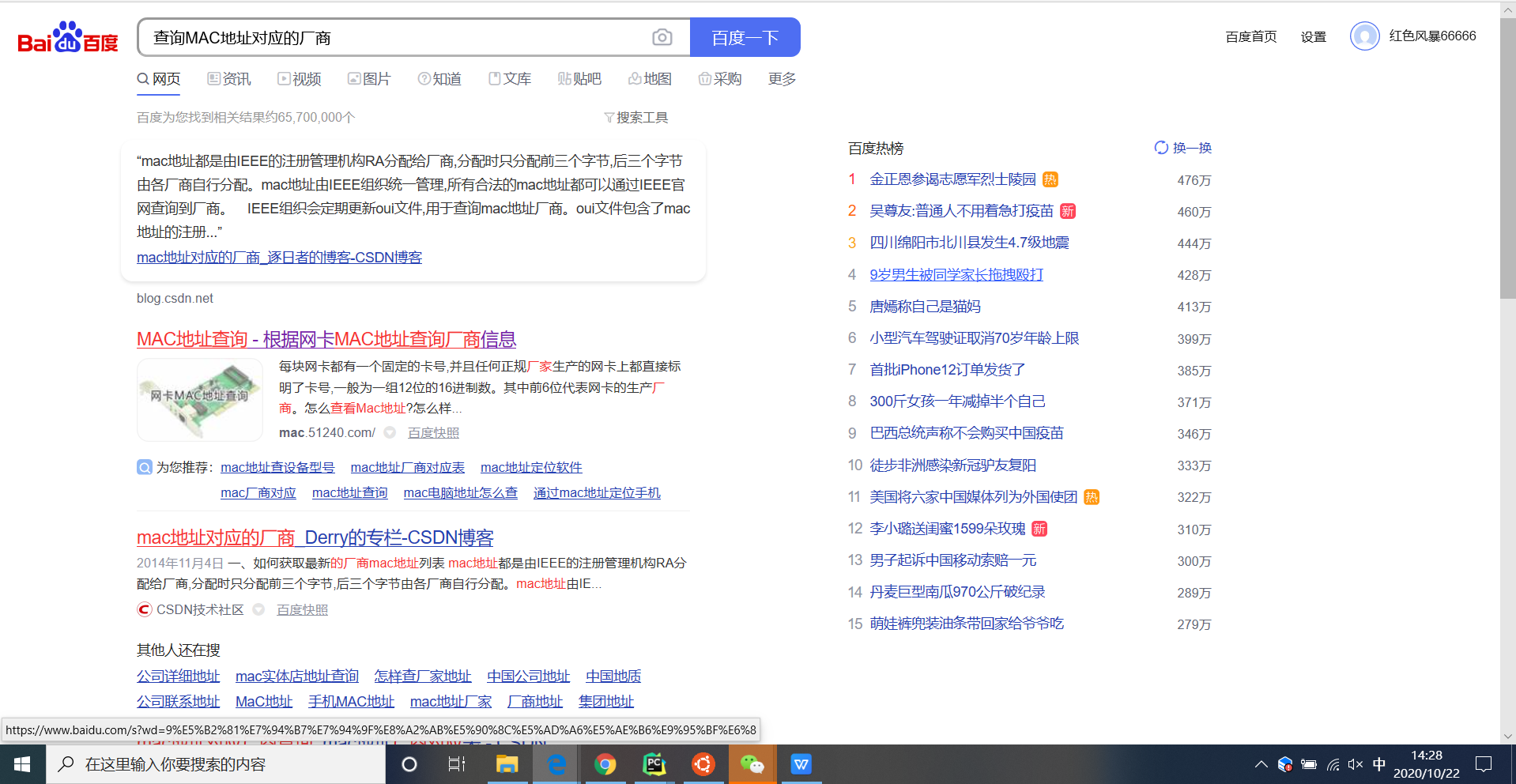Viewport: 1516px width, 784px height.
Task: Open 百度快照 for mac.51240.com result
Action: 433,432
